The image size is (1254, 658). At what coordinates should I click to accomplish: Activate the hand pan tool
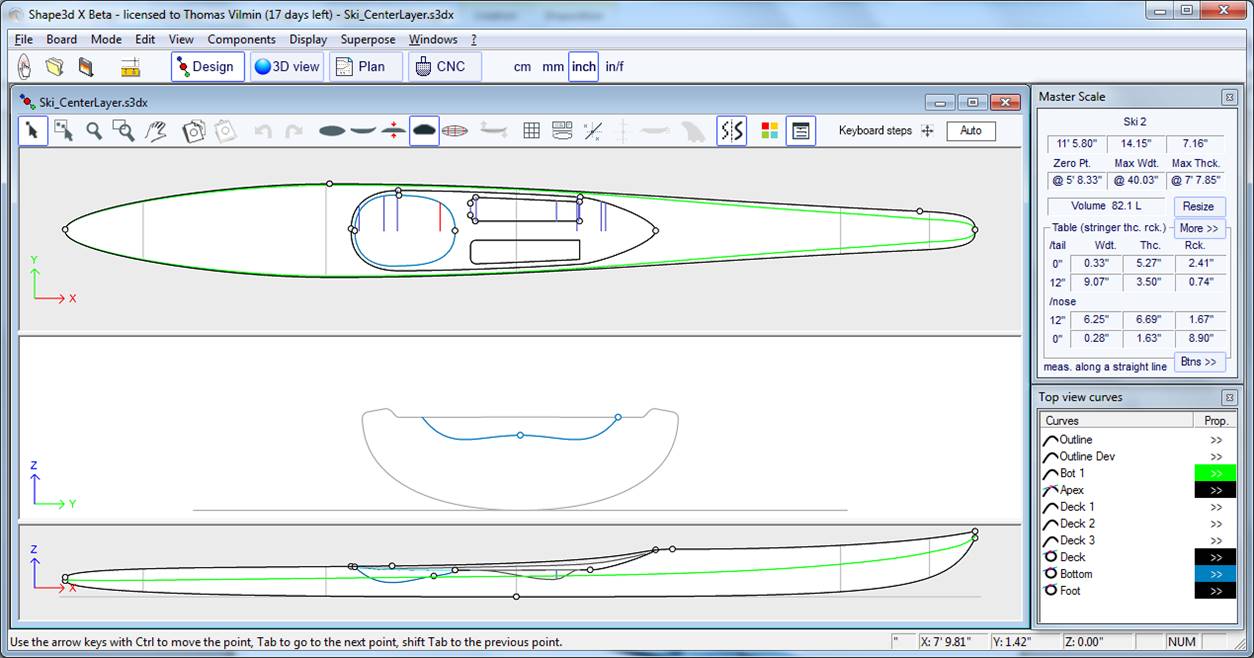[155, 131]
